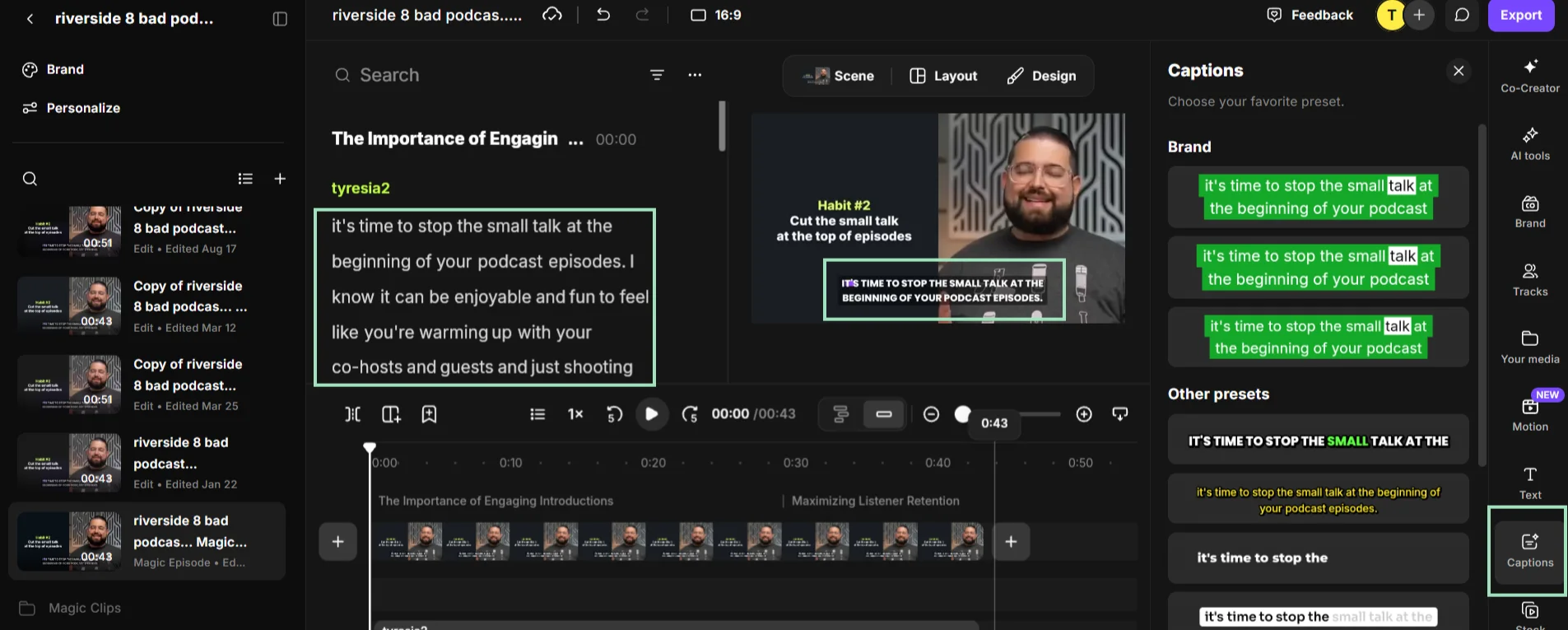Image resolution: width=1568 pixels, height=630 pixels.
Task: Open the Feedback link
Action: (1310, 15)
